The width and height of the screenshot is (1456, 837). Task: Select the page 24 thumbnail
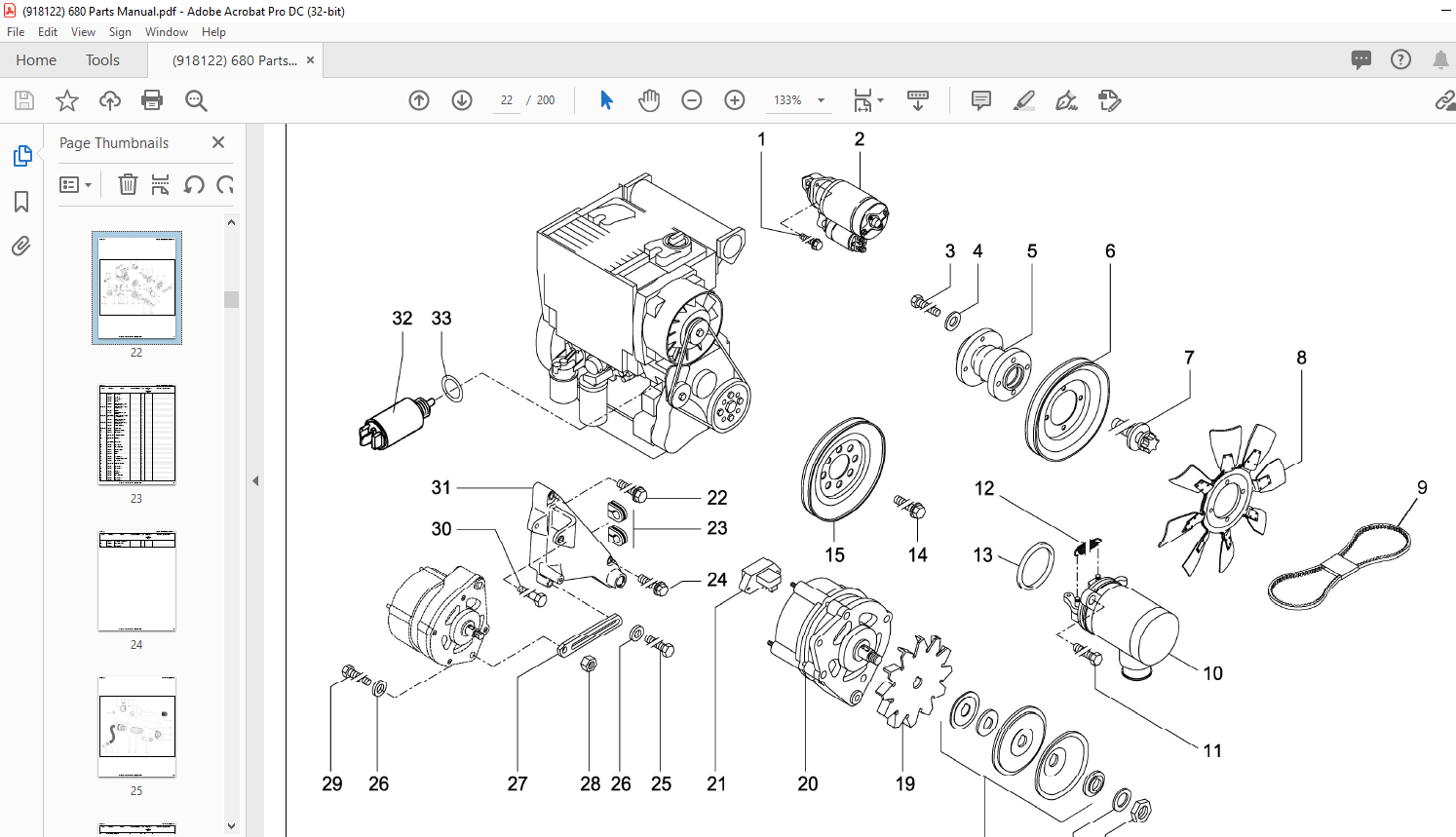pos(136,581)
